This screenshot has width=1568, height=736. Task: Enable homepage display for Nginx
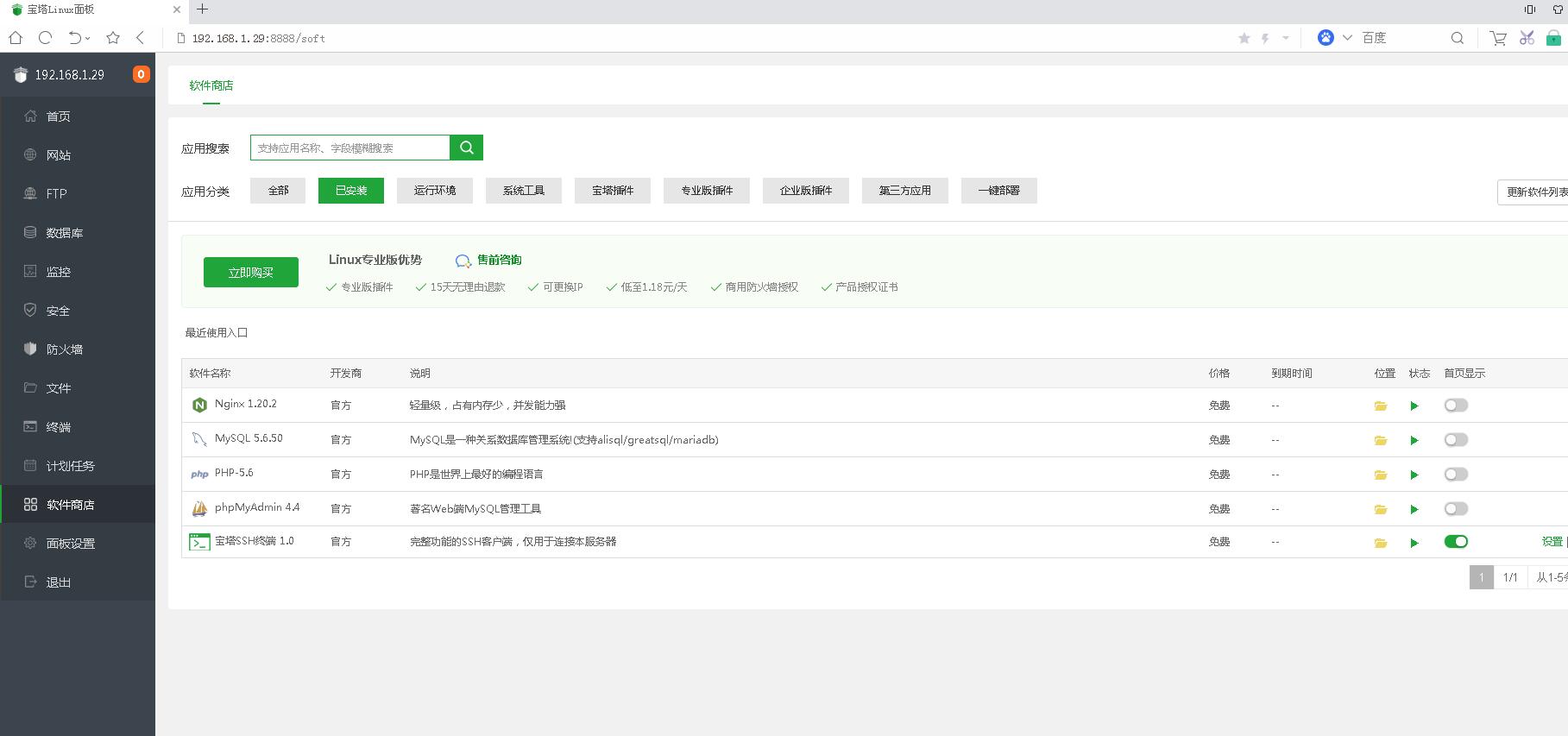(1456, 406)
